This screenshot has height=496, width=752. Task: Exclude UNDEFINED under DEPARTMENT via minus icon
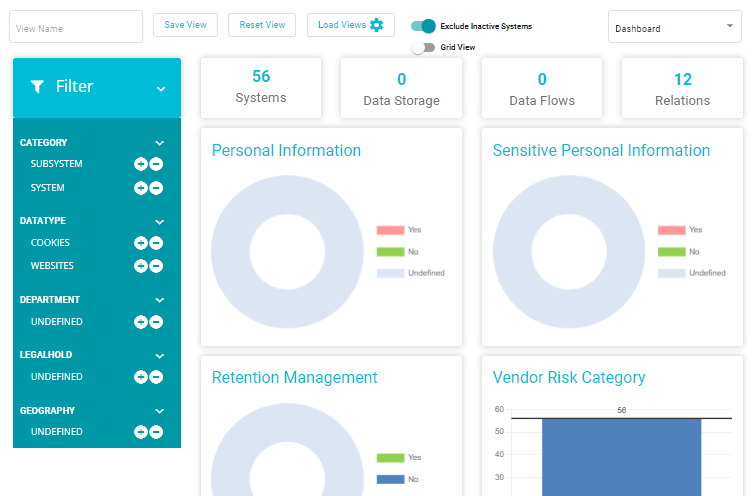156,322
